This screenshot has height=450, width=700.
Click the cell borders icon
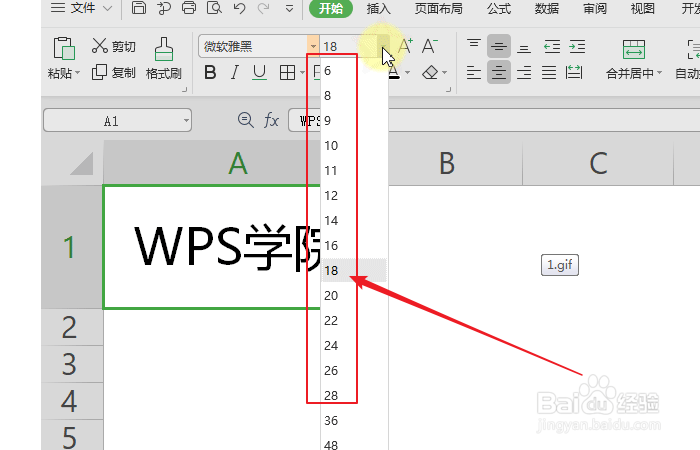(x=287, y=72)
